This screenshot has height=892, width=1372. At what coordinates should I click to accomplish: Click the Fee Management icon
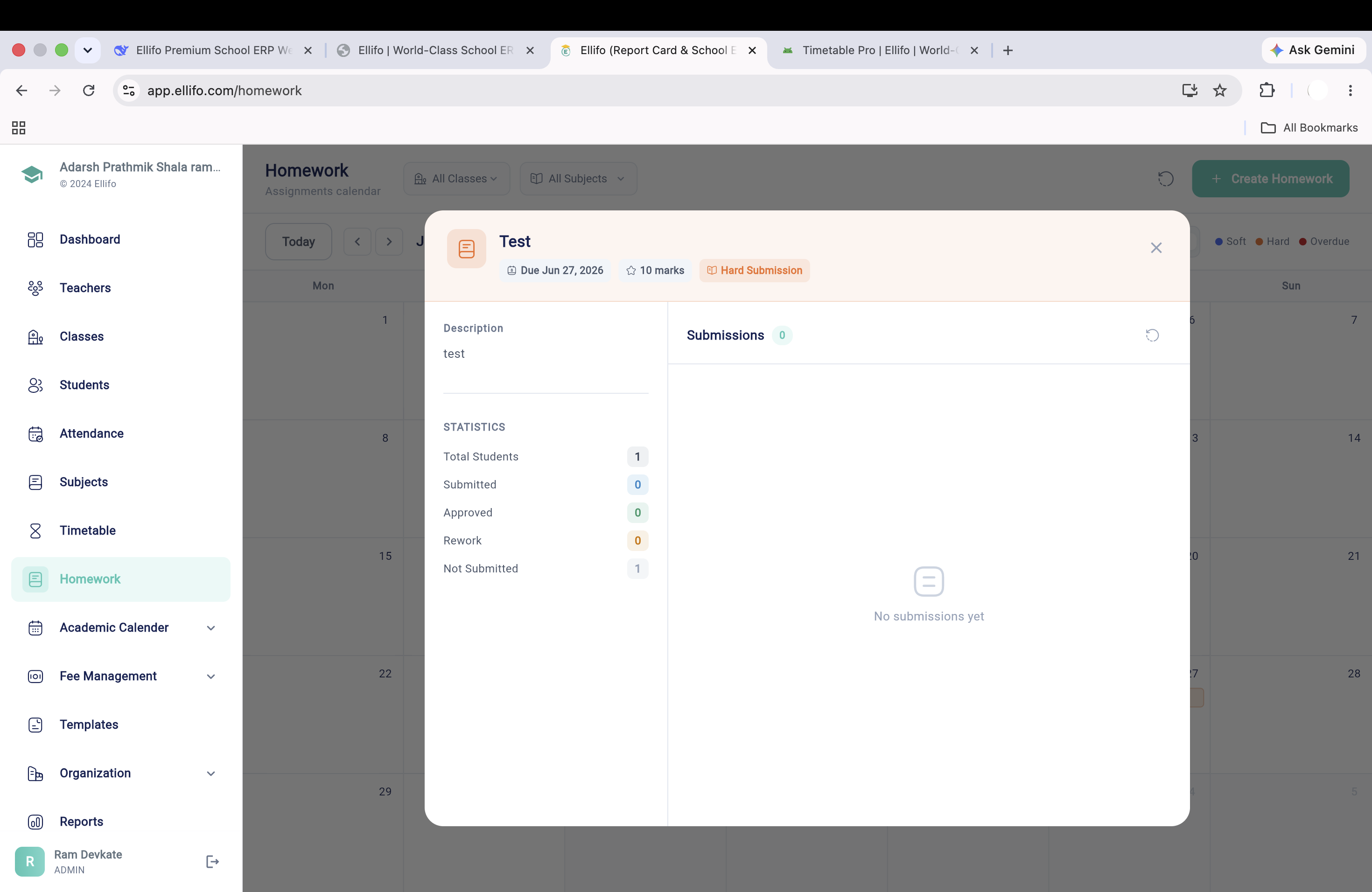(35, 676)
